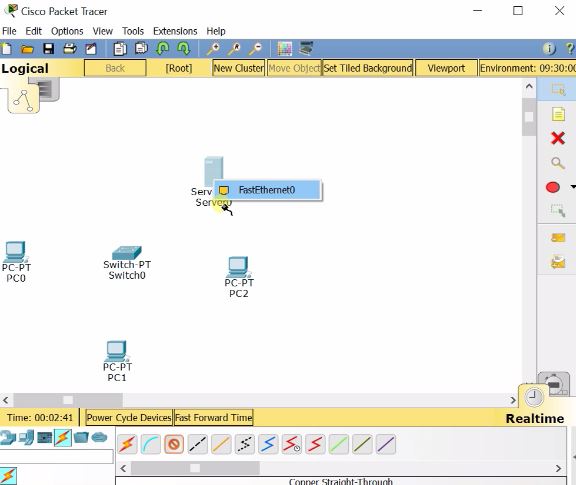Open the Help menu
Image resolution: width=576 pixels, height=485 pixels.
point(216,31)
